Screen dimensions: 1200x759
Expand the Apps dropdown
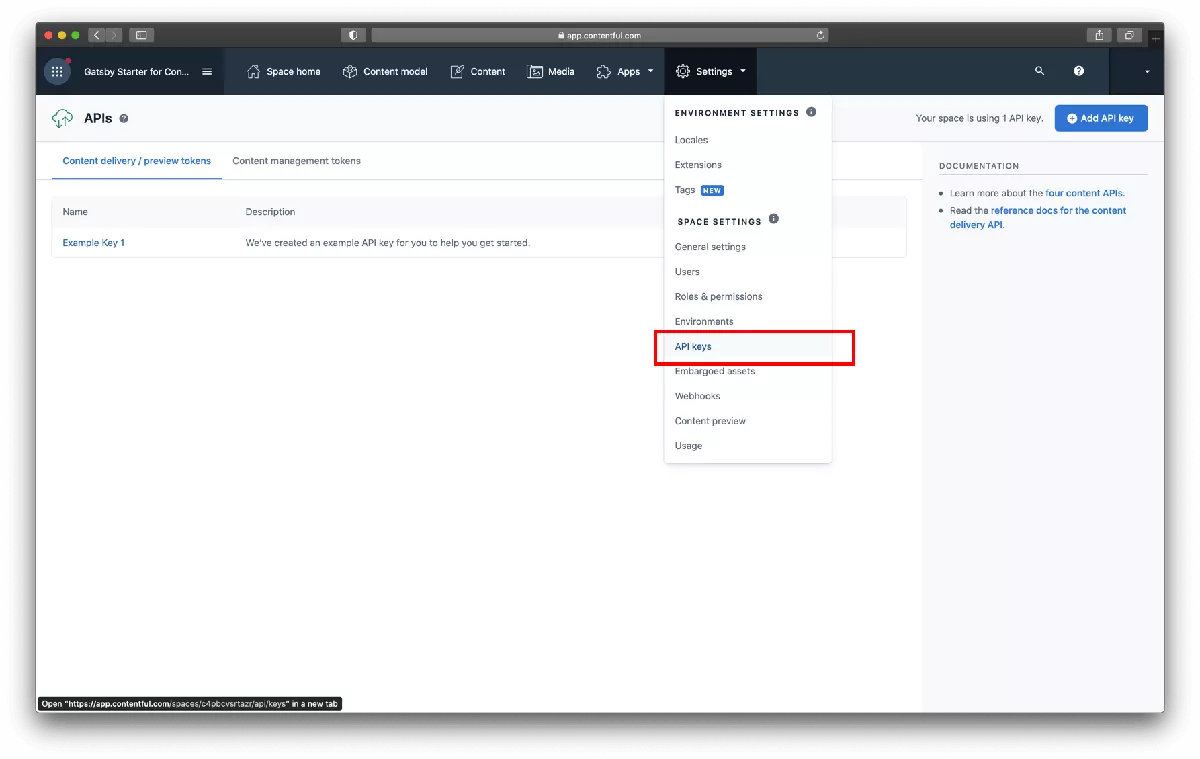(625, 72)
